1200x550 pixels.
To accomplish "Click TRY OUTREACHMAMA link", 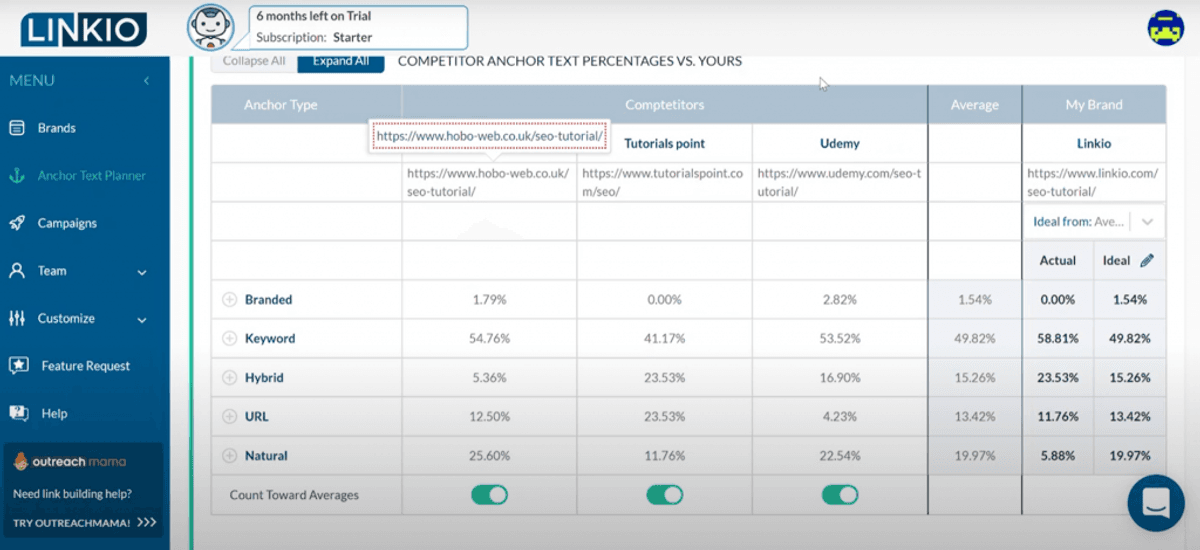I will pyautogui.click(x=85, y=522).
